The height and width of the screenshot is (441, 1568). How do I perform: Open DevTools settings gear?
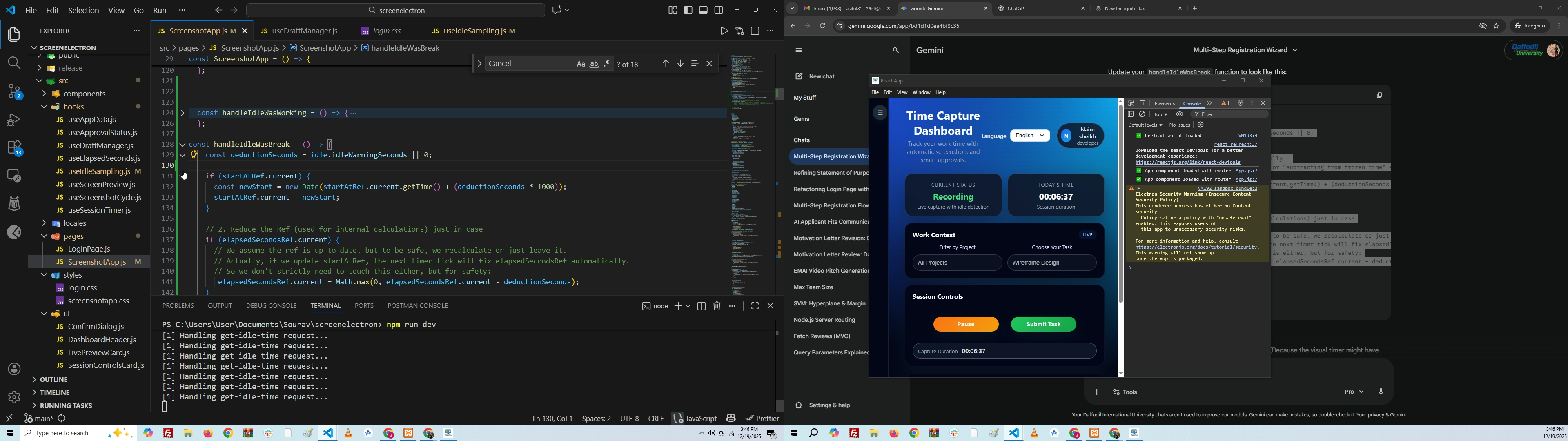(1240, 104)
